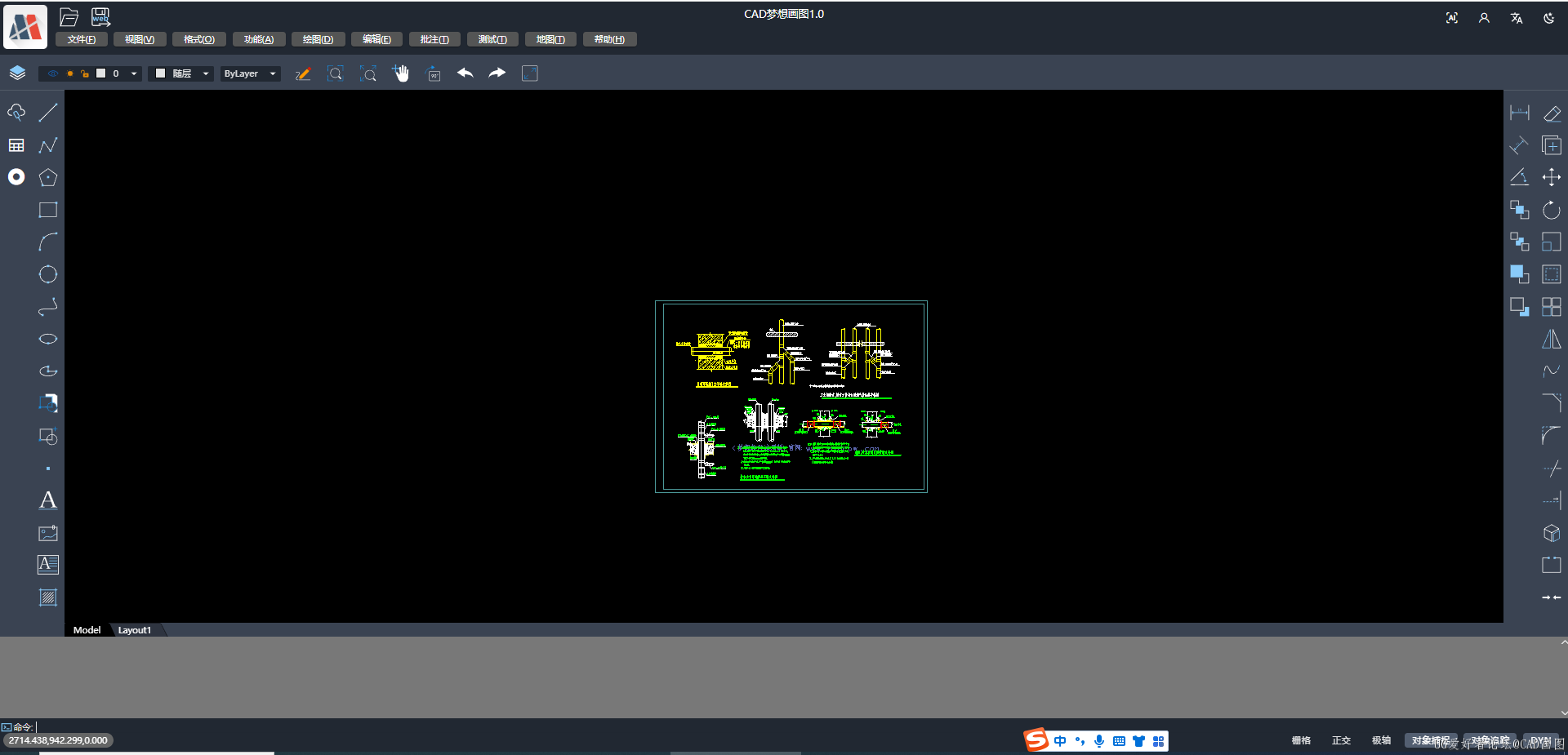Toggle 正交 ortho mode
Screen dimensions: 1568x755
coord(1341,740)
